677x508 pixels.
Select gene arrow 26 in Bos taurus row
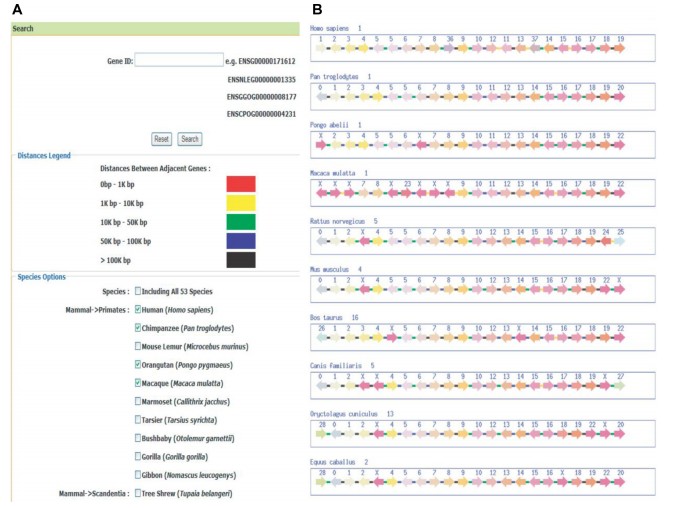tap(320, 338)
